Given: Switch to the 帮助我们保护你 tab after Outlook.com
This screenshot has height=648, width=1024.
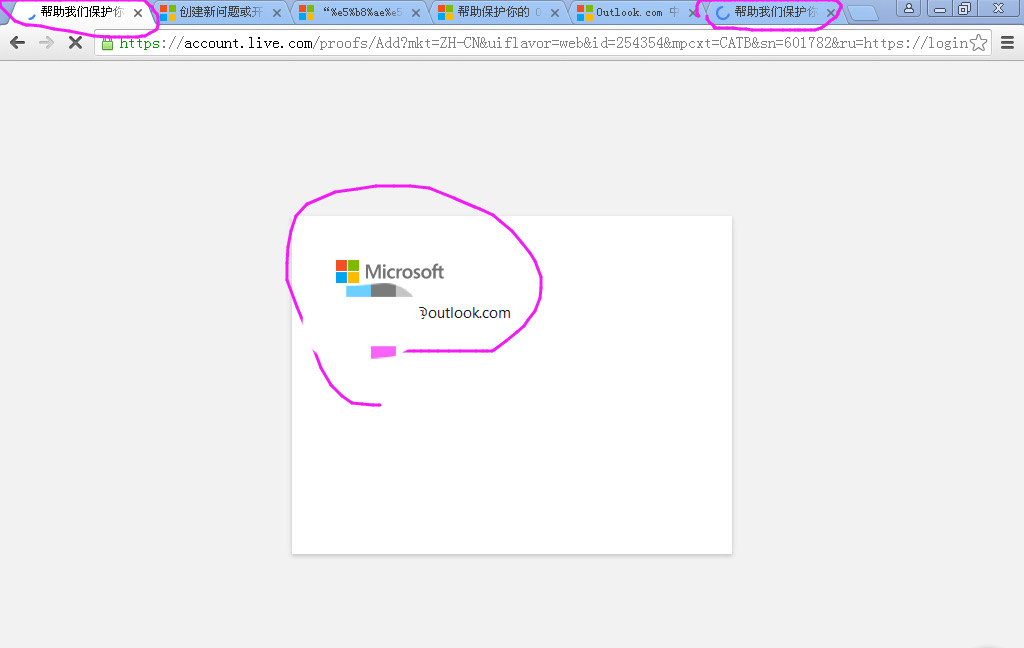Looking at the screenshot, I should 775,12.
